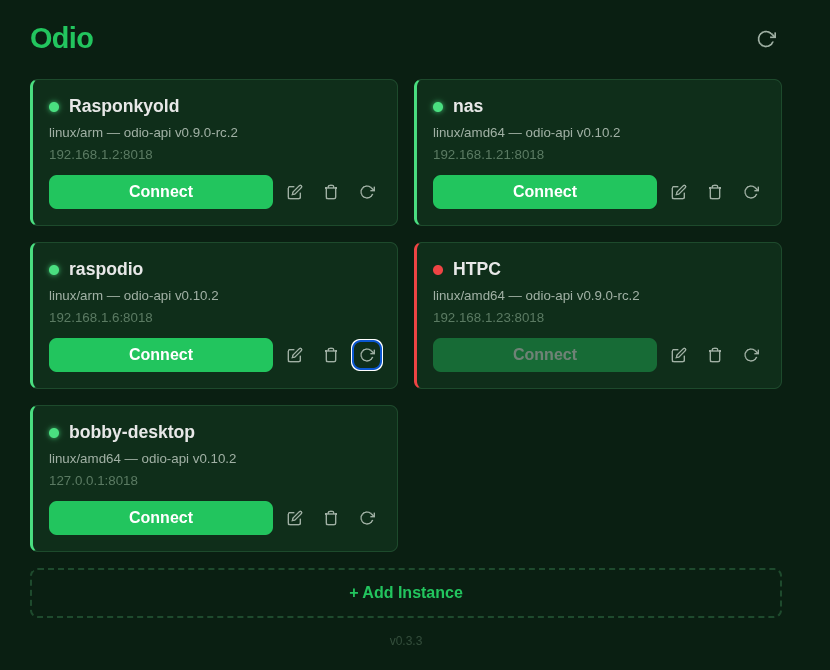Edit the nas instance settings
Viewport: 830px width, 670px height.
[x=678, y=191]
